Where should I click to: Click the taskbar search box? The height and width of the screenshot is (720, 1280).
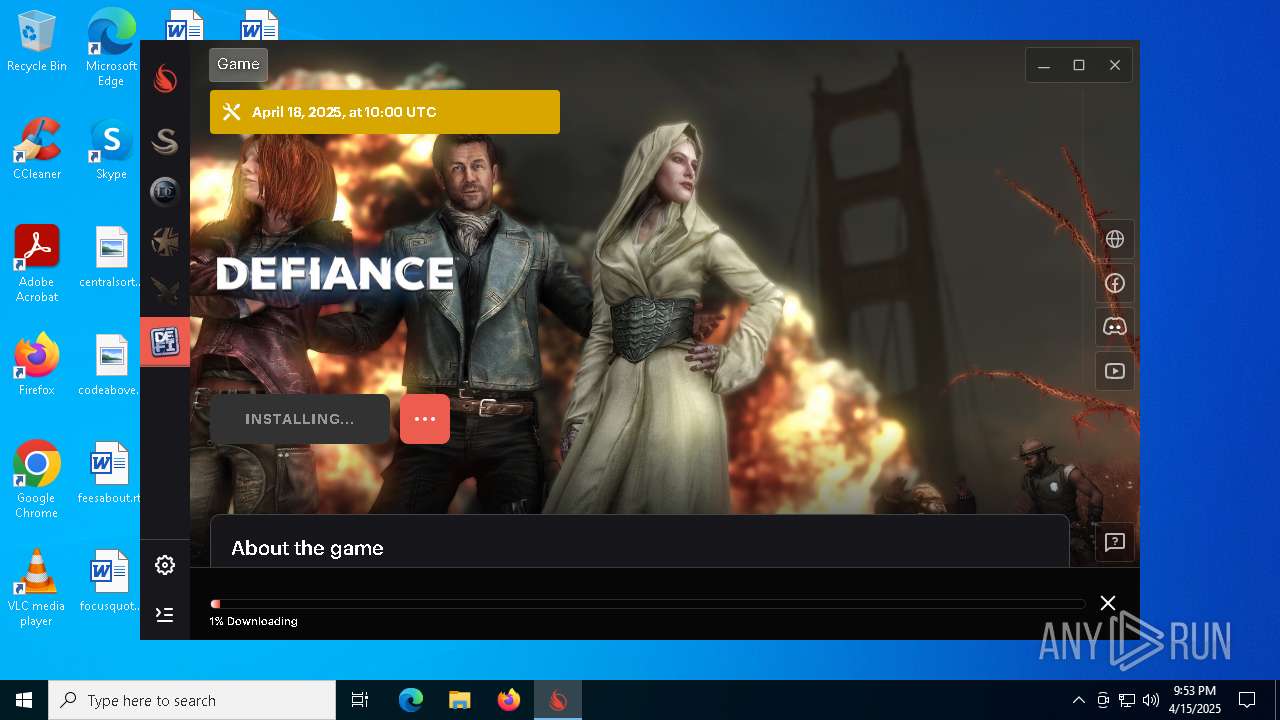click(x=192, y=700)
